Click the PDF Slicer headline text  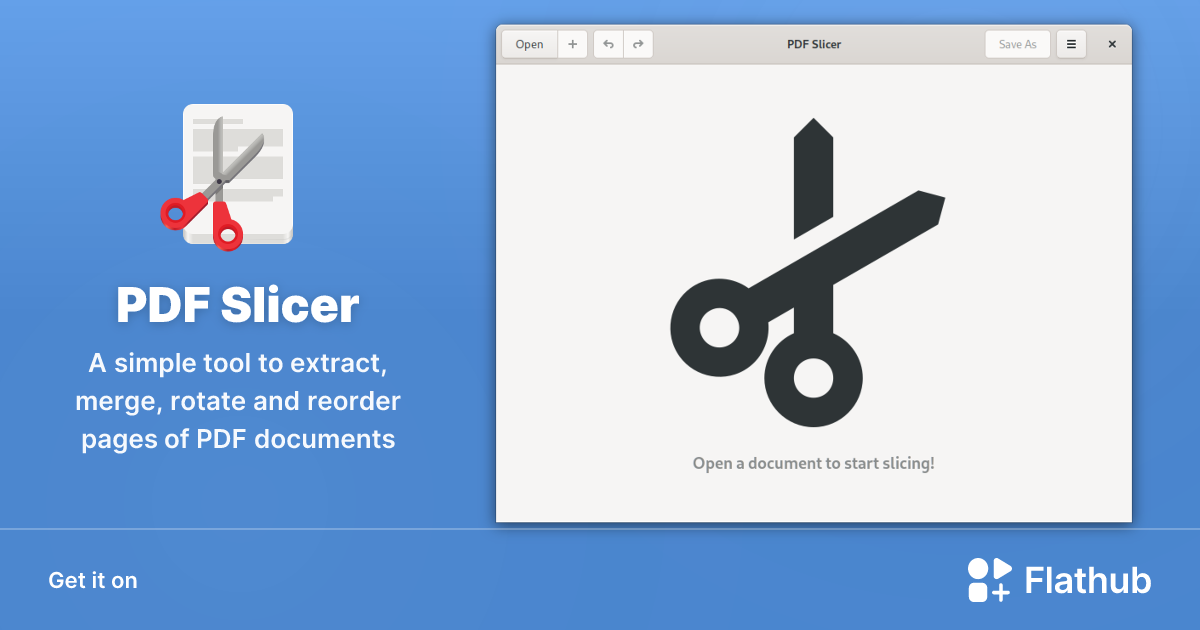coord(237,307)
